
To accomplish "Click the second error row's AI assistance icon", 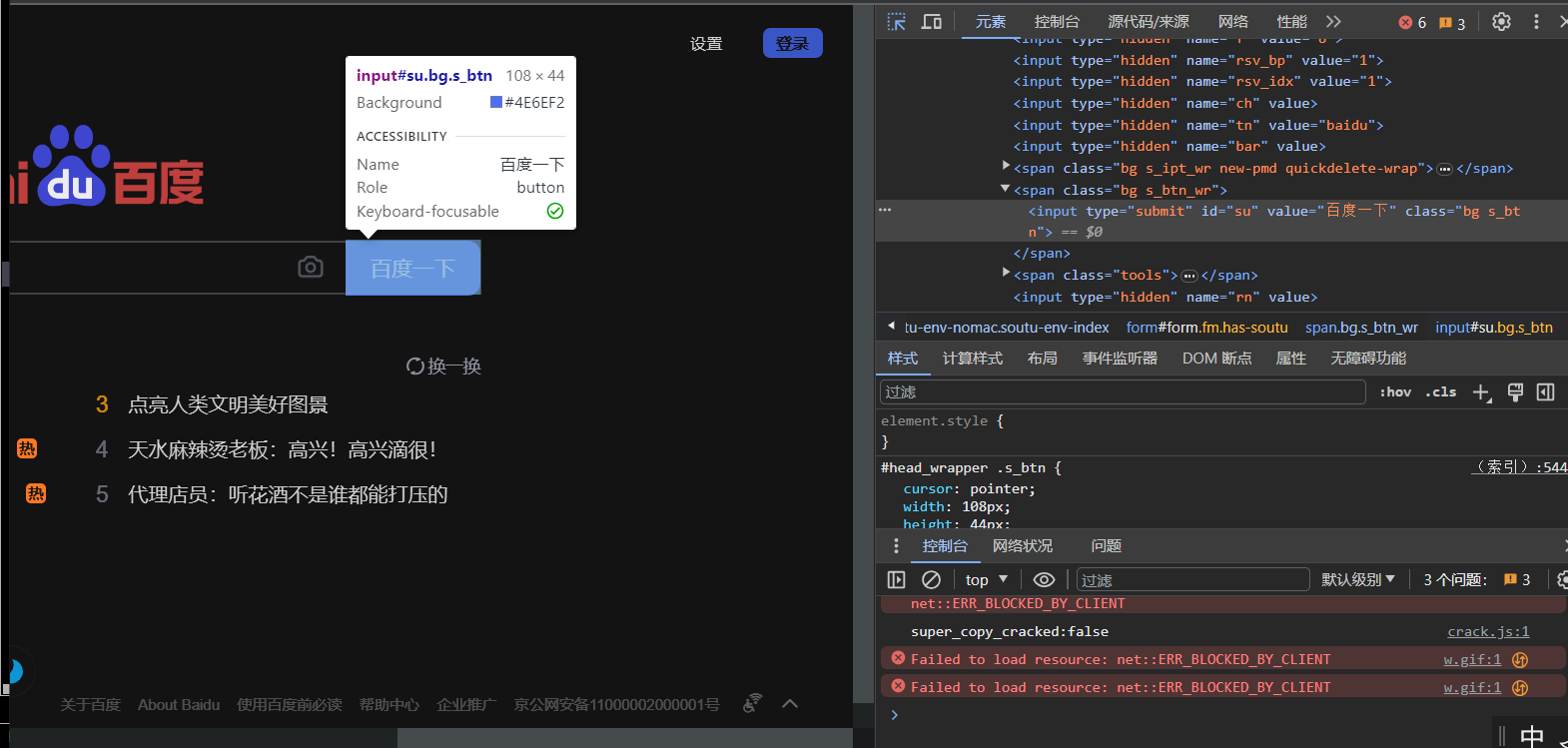I will pyautogui.click(x=1520, y=688).
